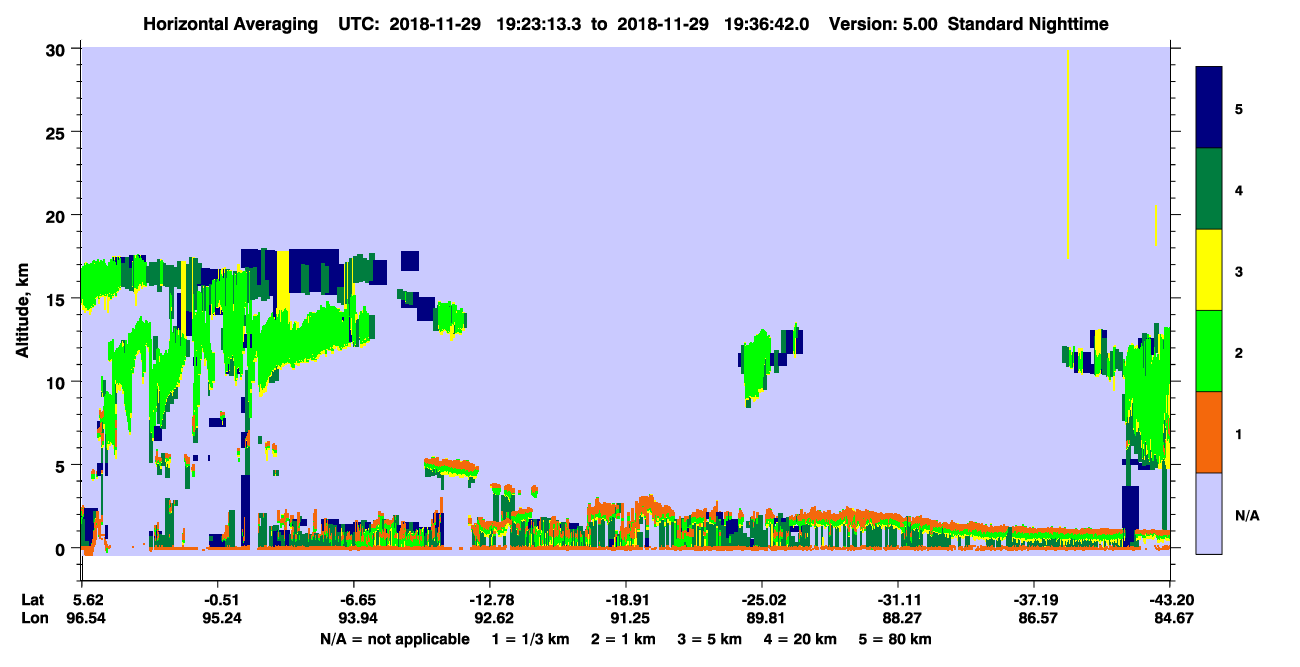Click latitude value -25.02
This screenshot has height=667, width=1300.
tap(762, 600)
